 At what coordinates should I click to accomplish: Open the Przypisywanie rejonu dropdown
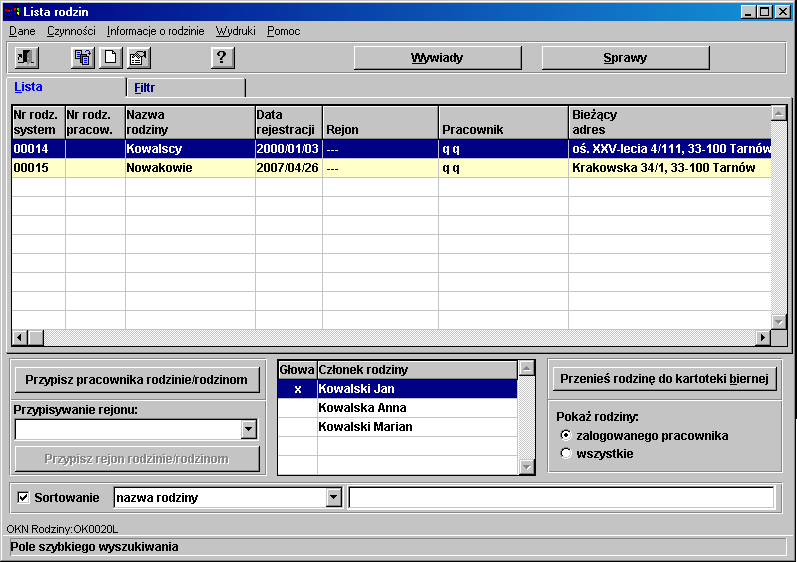248,429
